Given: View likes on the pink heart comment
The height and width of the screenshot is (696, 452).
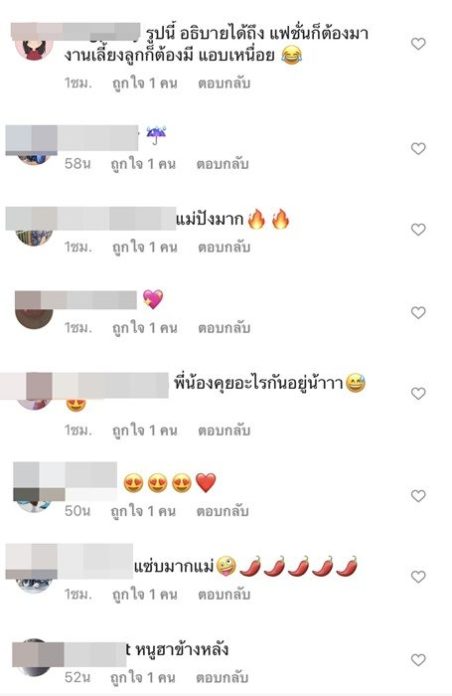Looking at the screenshot, I should pyautogui.click(x=144, y=328).
